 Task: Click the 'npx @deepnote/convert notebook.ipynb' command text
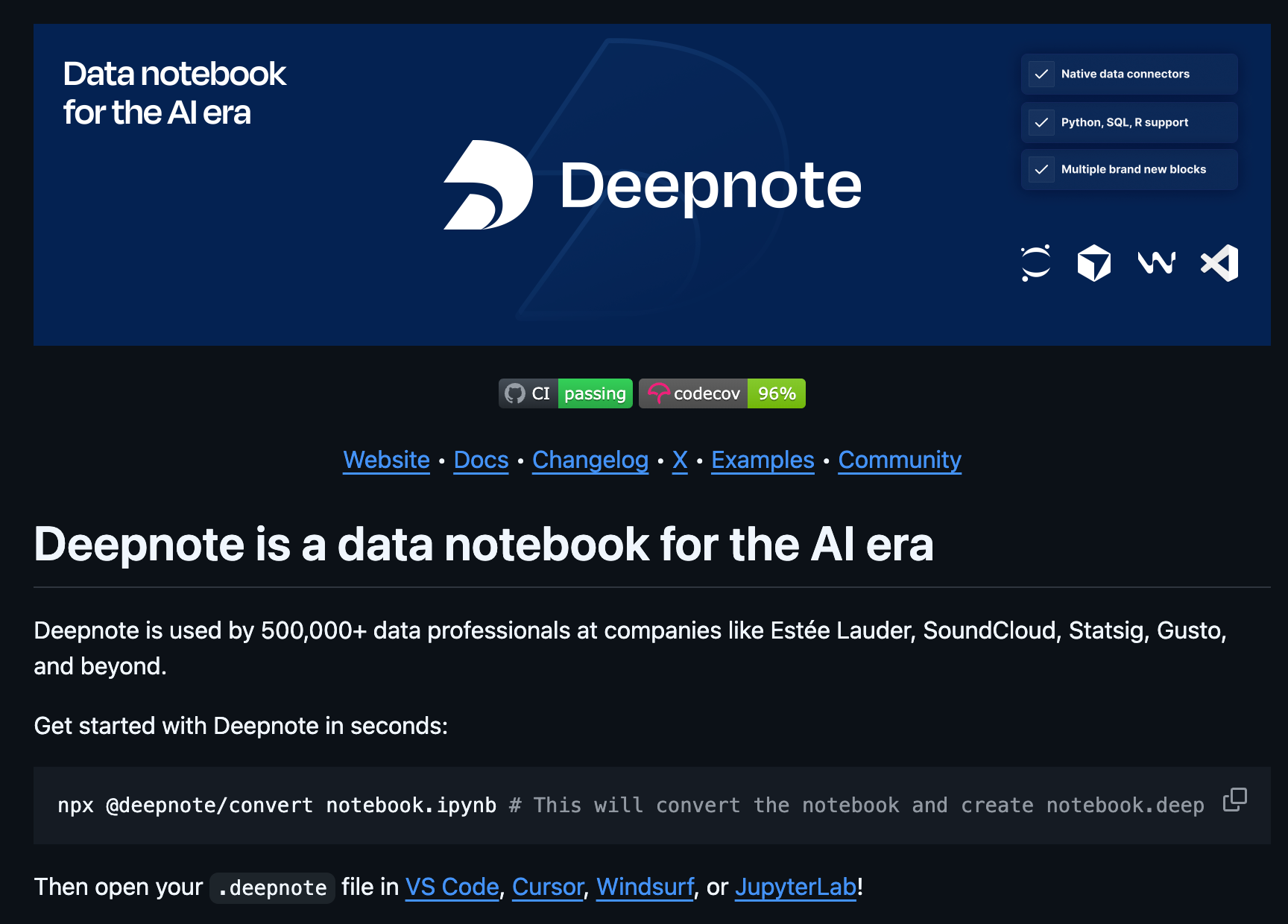277,806
